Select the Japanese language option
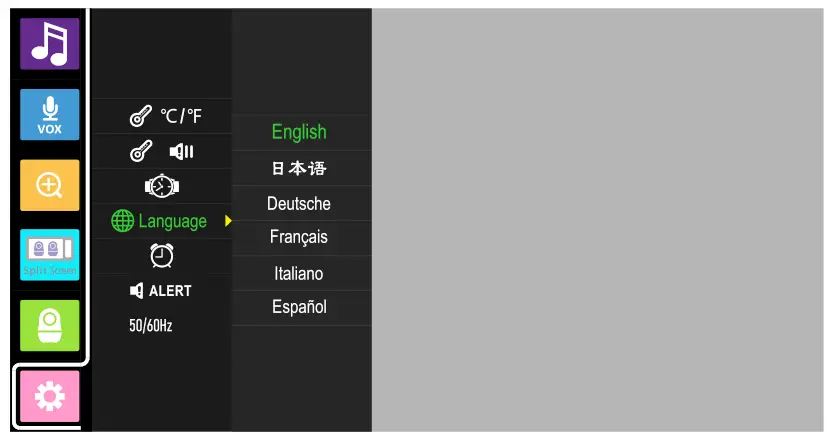This screenshot has height=442, width=839. coord(299,168)
